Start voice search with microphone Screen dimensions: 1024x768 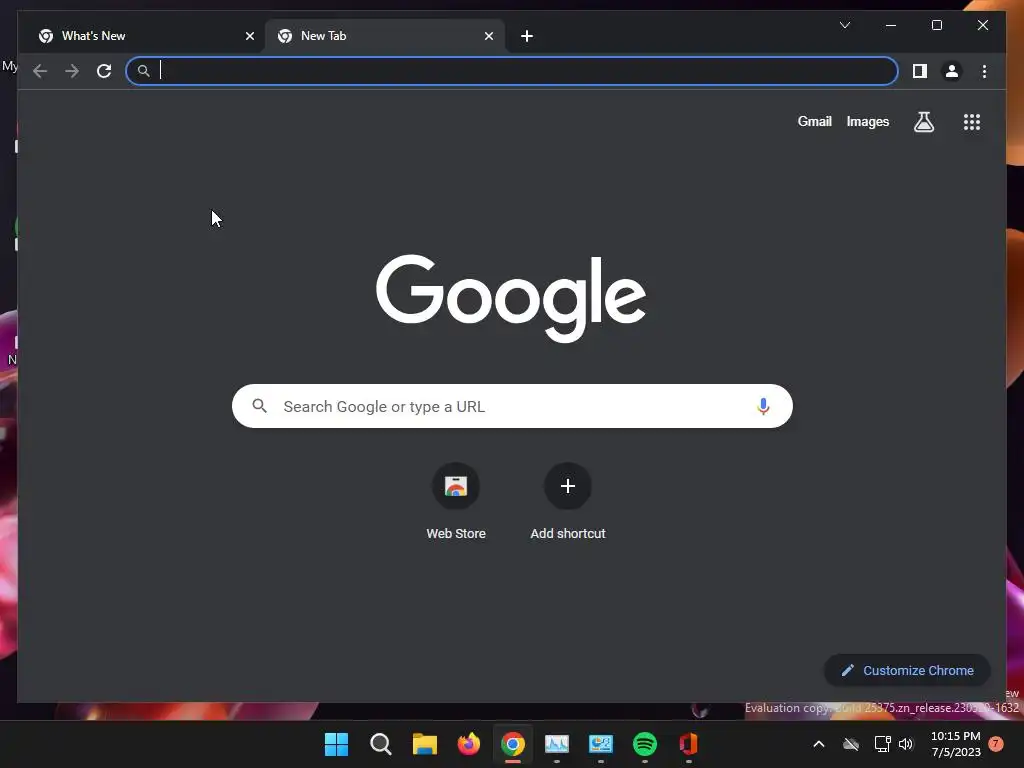(x=763, y=406)
